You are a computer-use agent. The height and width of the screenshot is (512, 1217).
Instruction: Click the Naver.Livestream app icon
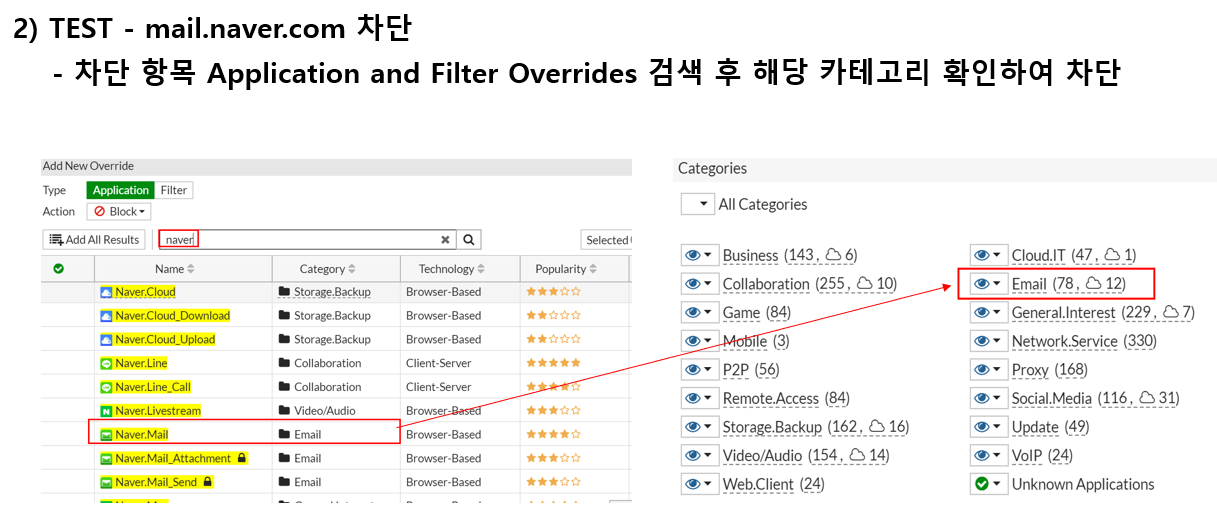(x=107, y=411)
